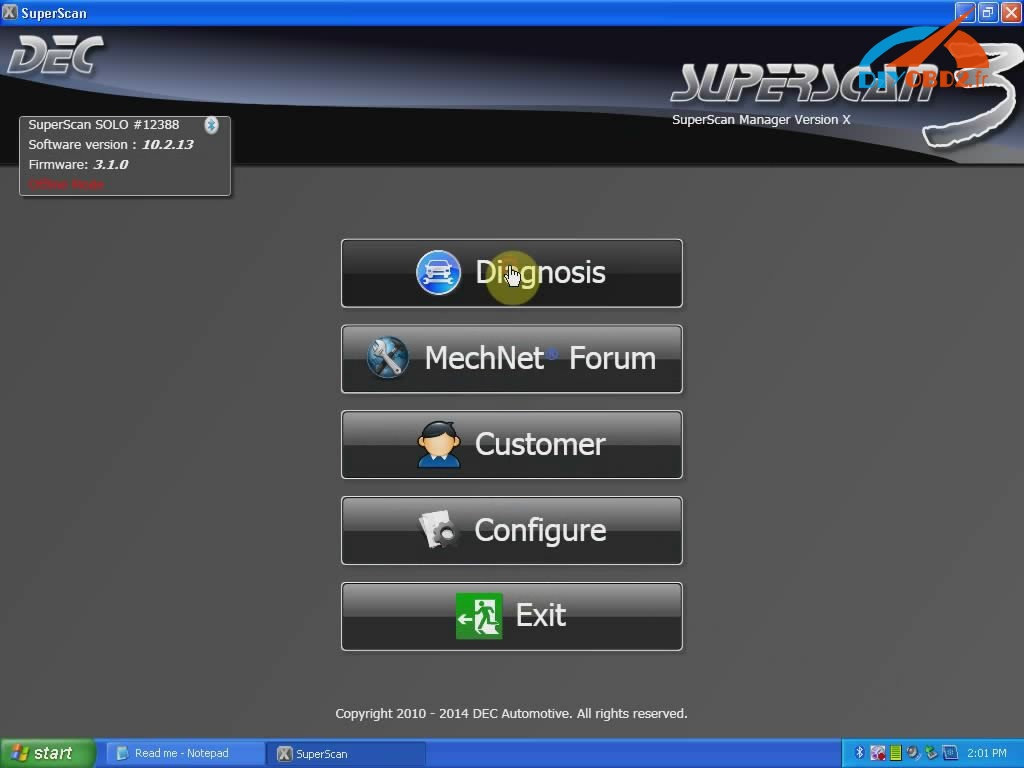Toggle Bluetooth on the SuperScan SOLO device panel
The height and width of the screenshot is (768, 1024).
[211, 125]
